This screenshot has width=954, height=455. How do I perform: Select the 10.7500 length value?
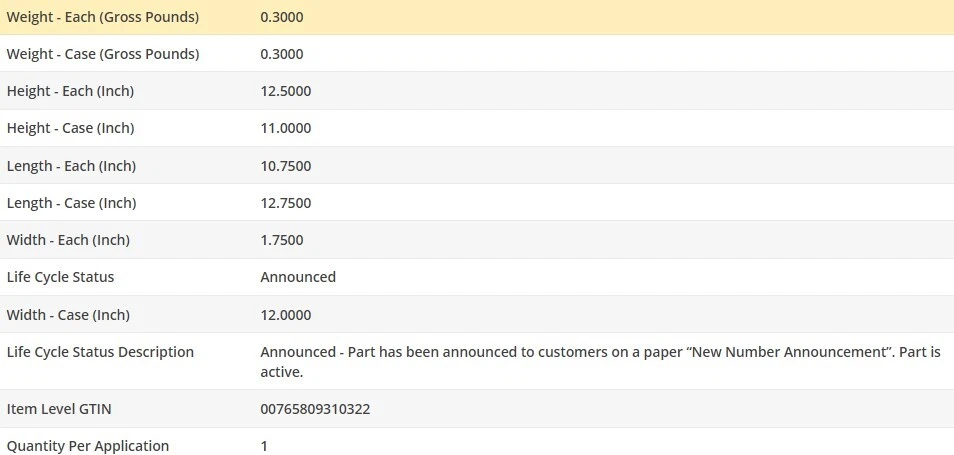tap(286, 166)
